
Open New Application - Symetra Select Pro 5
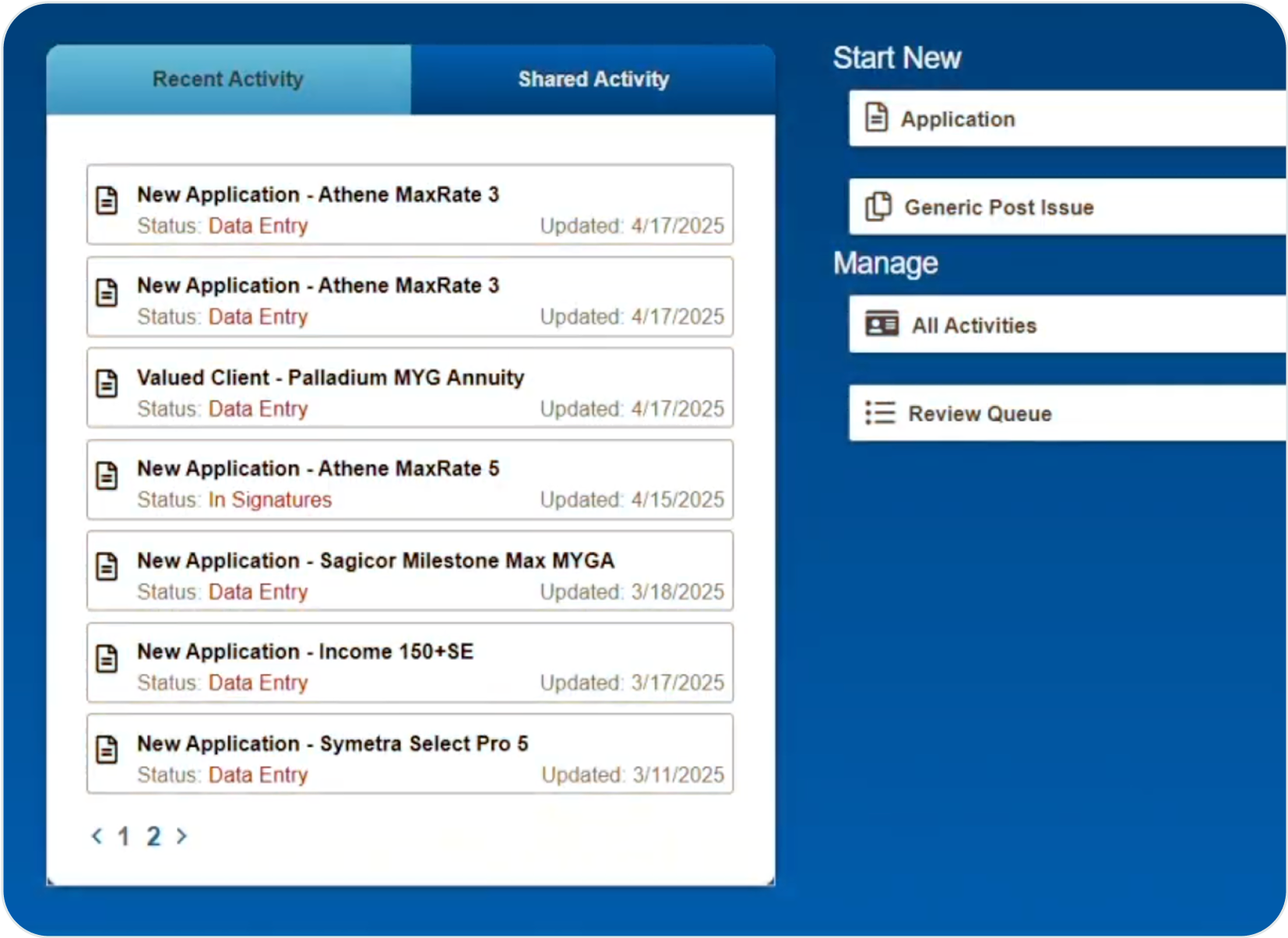[x=410, y=754]
